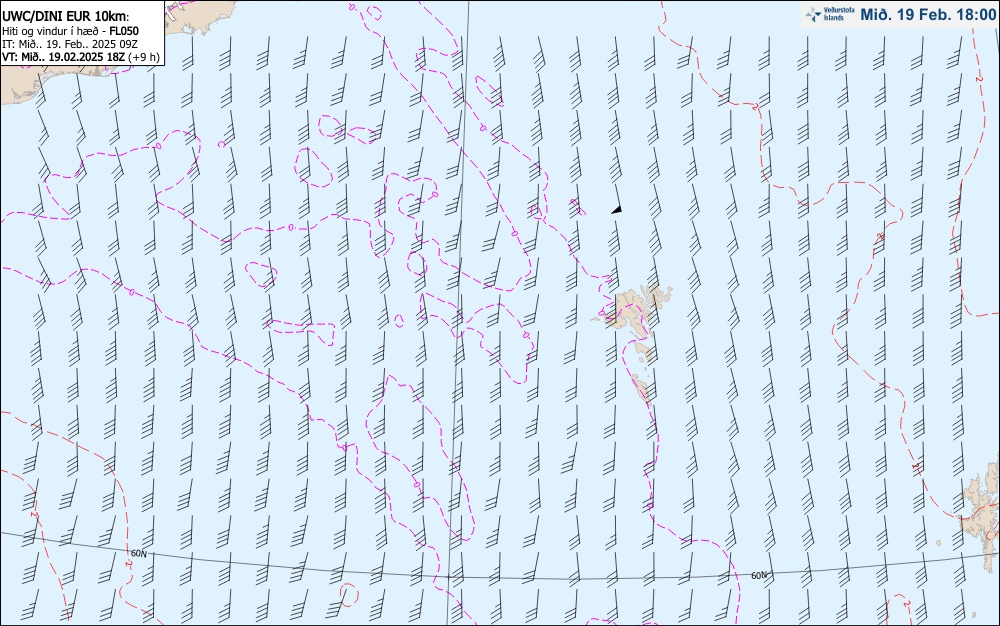The image size is (1000, 626).
Task: Click the 60N label west of the meridian
Action: click(138, 553)
